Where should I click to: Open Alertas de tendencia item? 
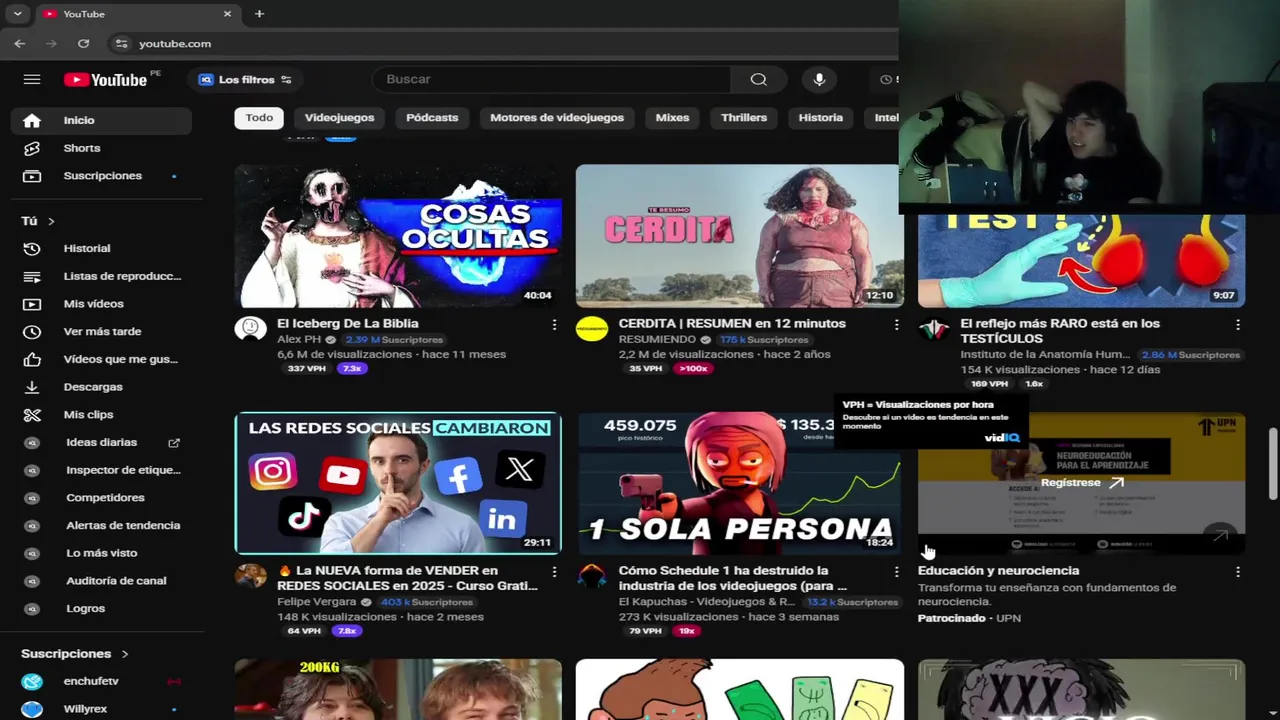point(101,525)
